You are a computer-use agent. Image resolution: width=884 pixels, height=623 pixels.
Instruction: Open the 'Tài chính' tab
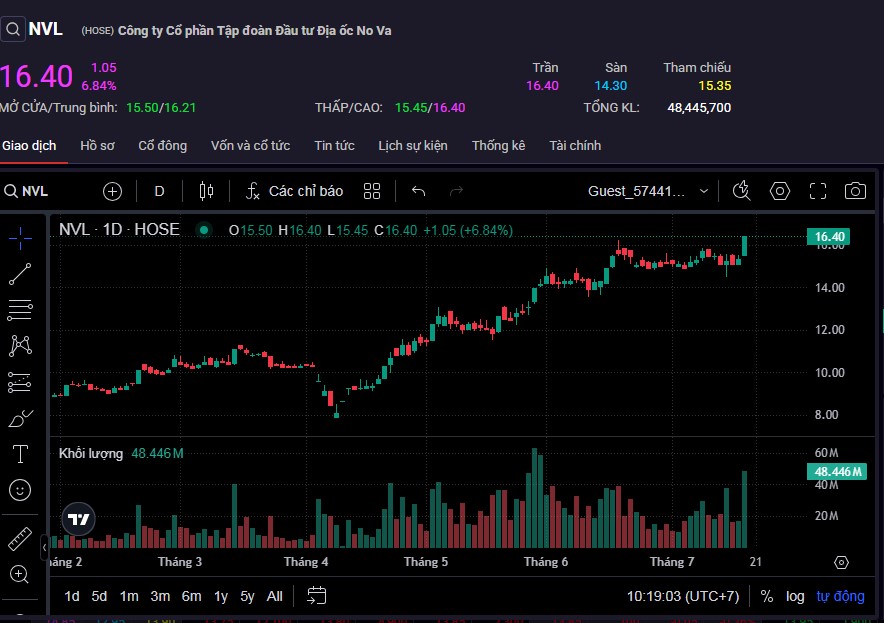click(575, 146)
